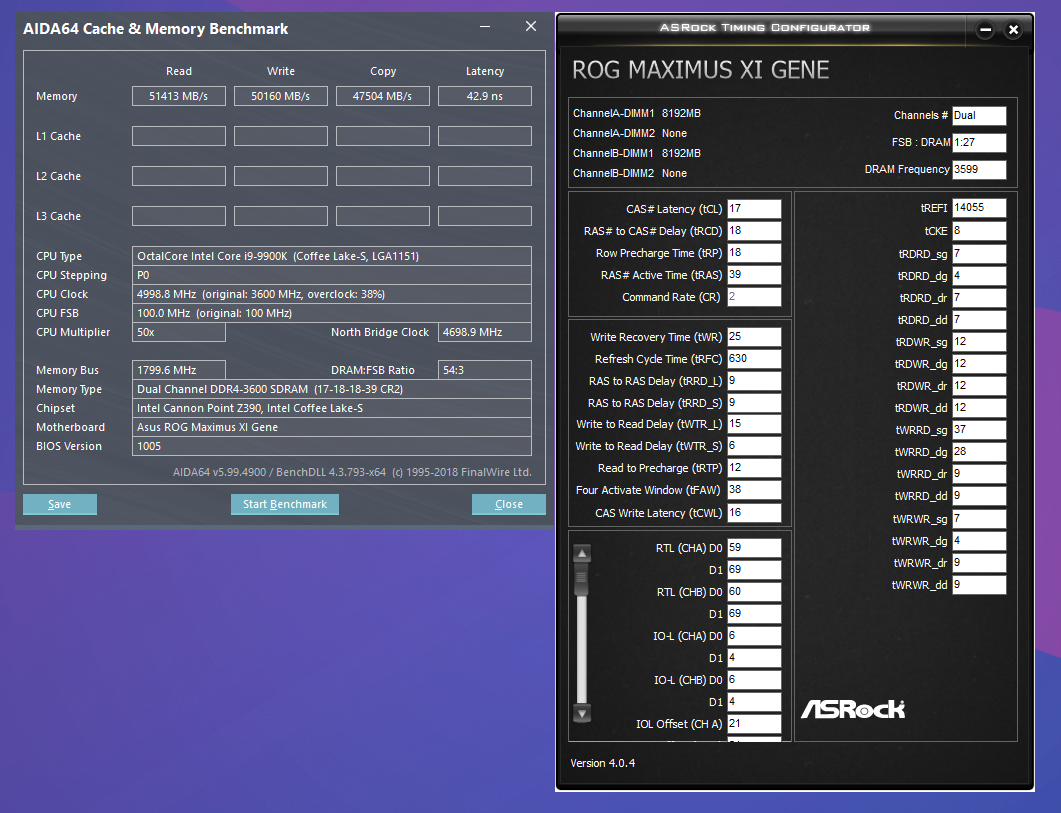Minimize the ASRock Timing Configurator window

pyautogui.click(x=985, y=30)
